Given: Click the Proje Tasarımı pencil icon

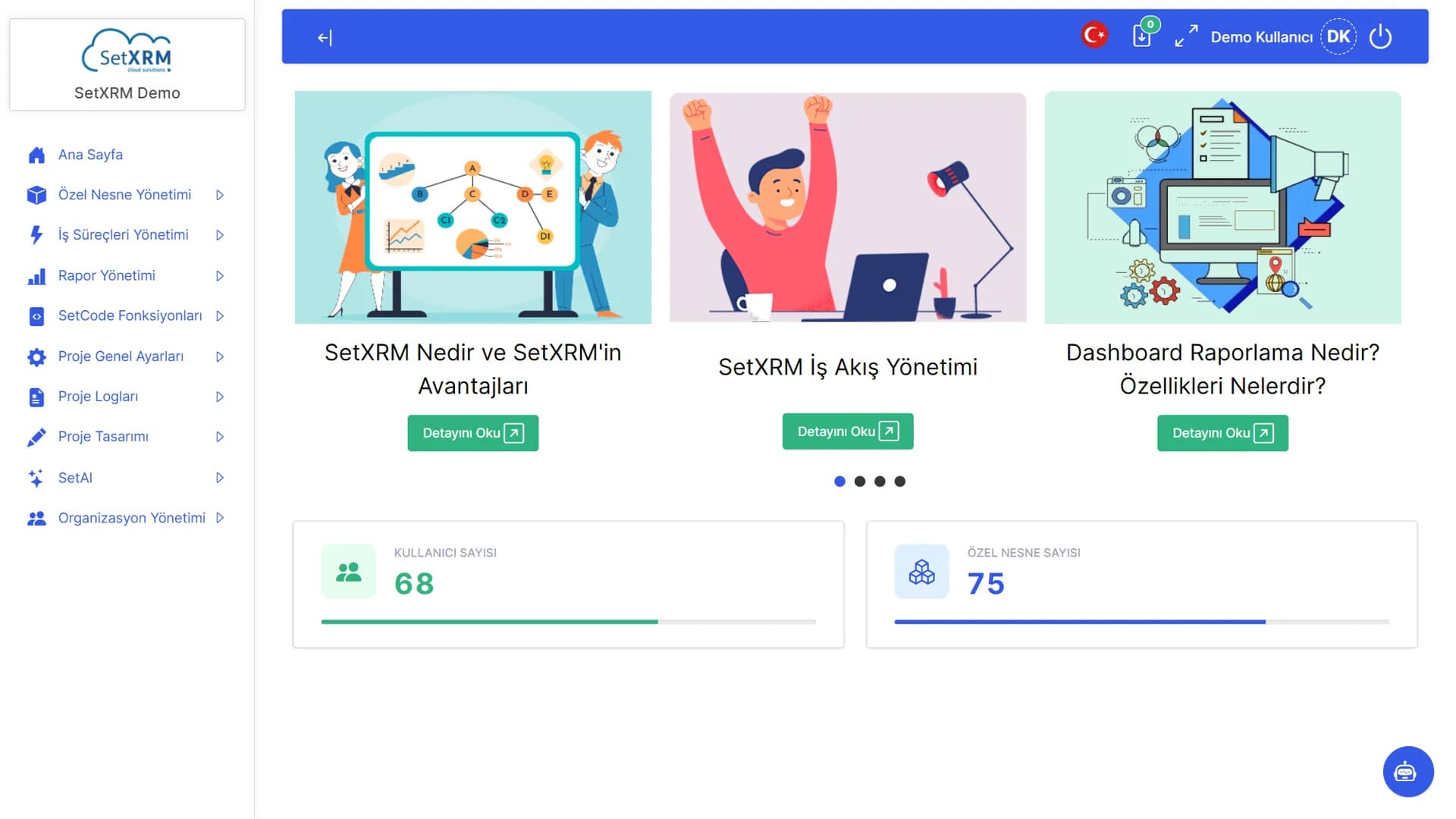Looking at the screenshot, I should (x=36, y=437).
